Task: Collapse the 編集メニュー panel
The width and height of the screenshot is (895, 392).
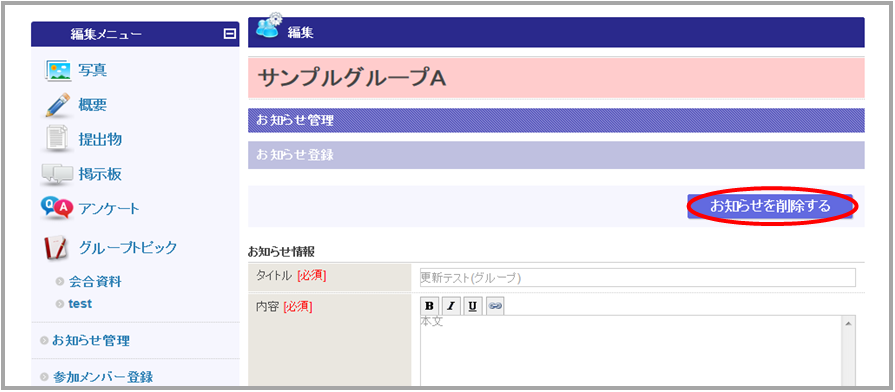Action: tap(229, 34)
